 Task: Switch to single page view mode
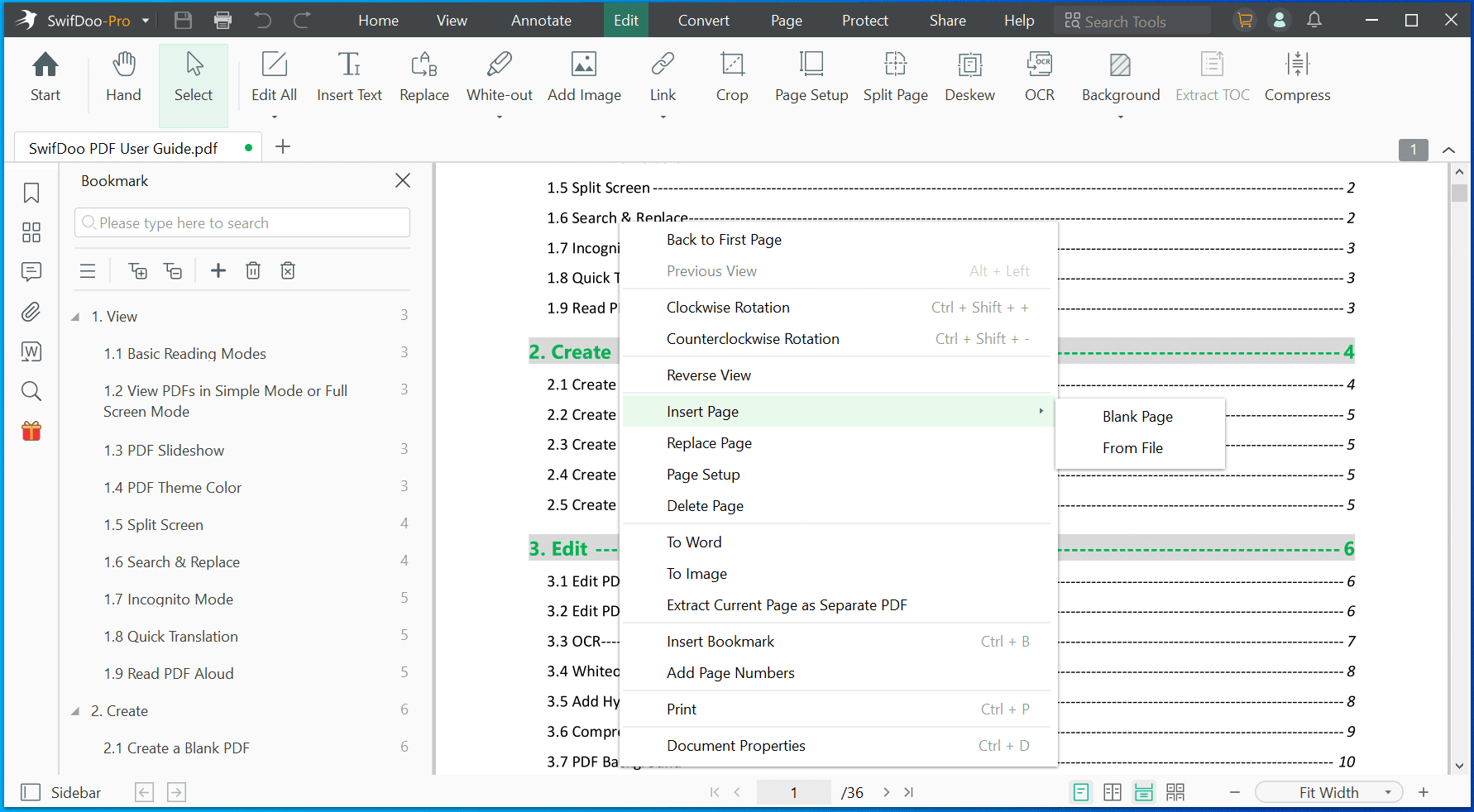1080,792
